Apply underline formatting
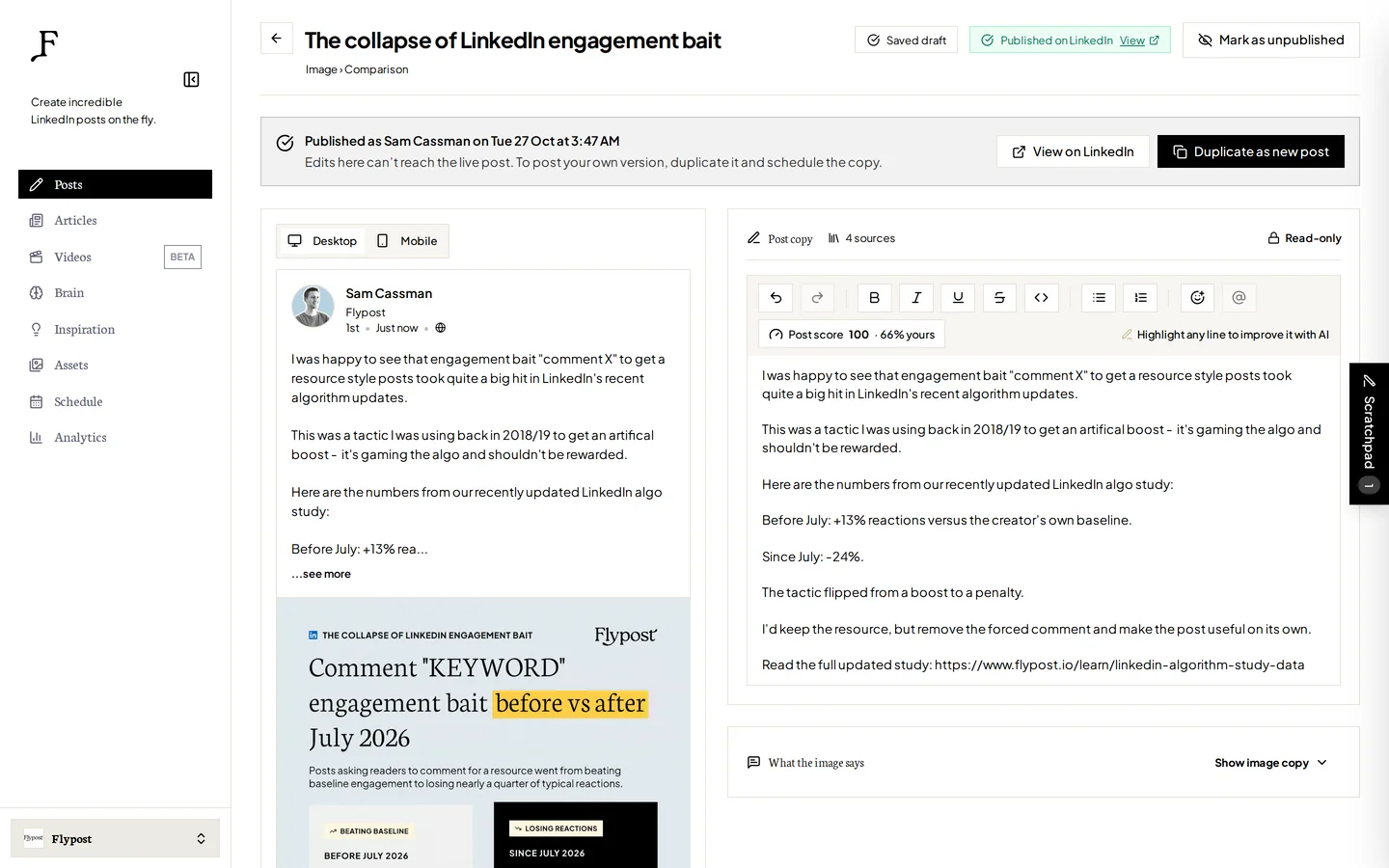This screenshot has width=1389, height=868. tap(958, 297)
